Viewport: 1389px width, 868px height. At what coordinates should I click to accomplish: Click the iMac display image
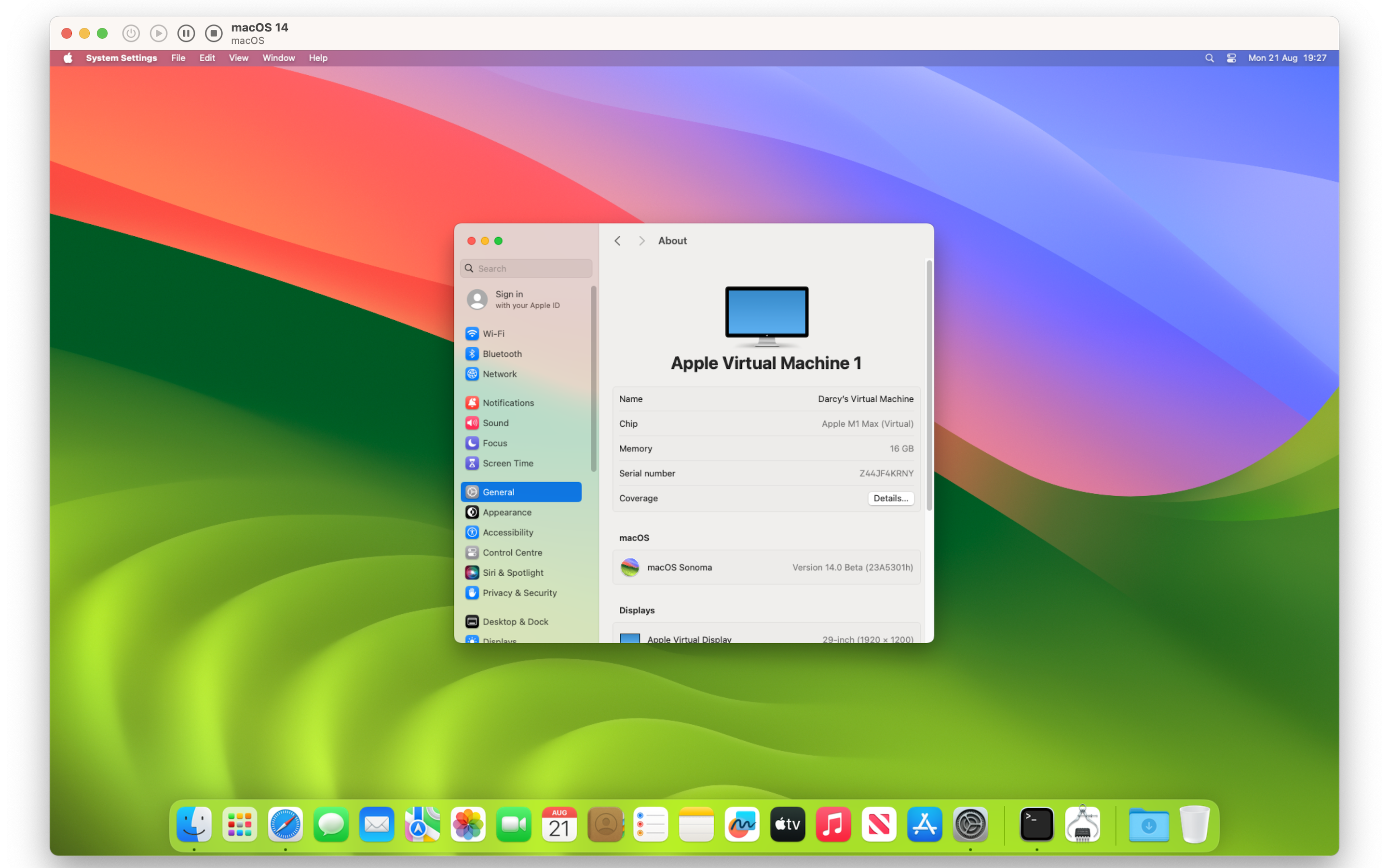(x=766, y=316)
